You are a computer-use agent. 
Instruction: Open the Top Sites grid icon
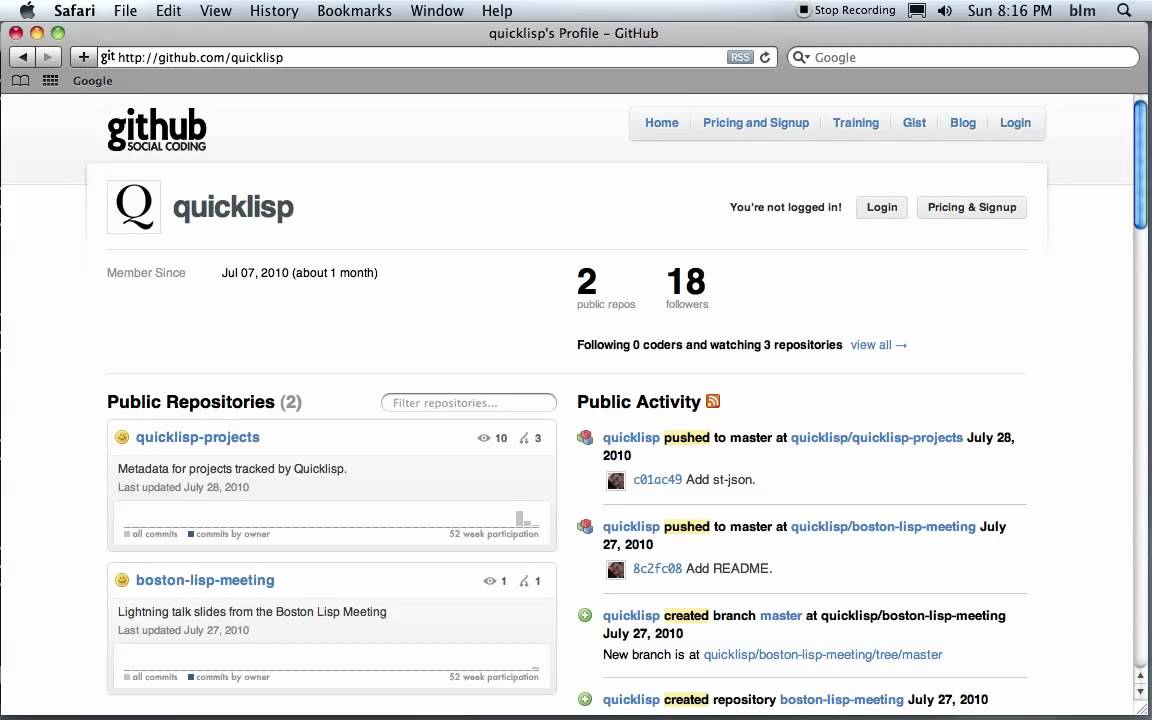click(50, 81)
